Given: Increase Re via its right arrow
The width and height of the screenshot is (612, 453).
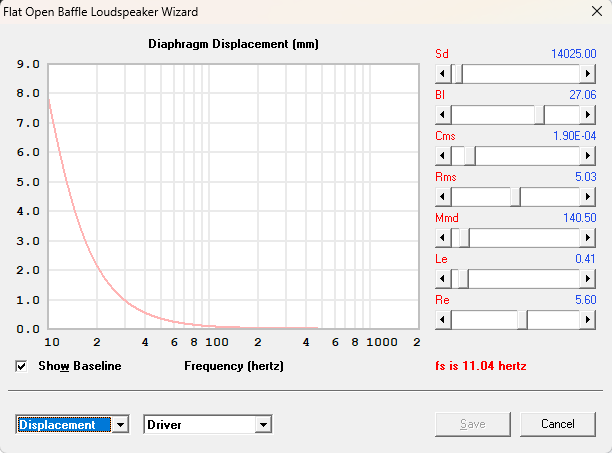Looking at the screenshot, I should click(587, 320).
